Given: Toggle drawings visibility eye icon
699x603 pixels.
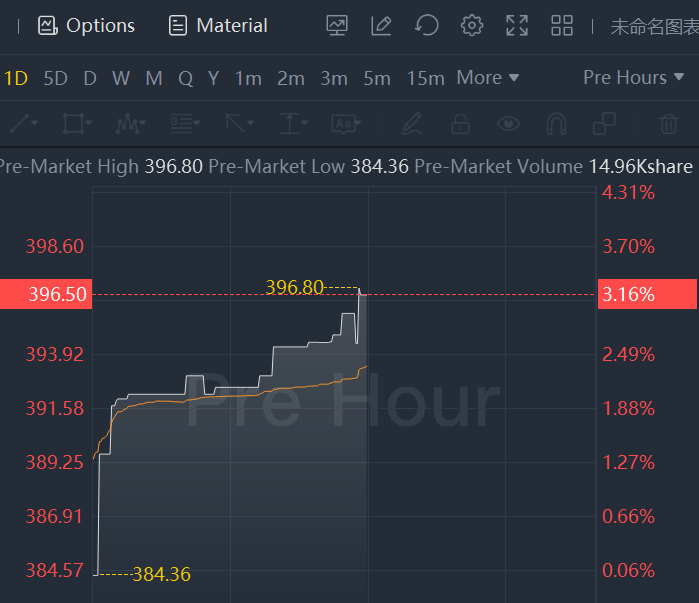Looking at the screenshot, I should pos(509,124).
